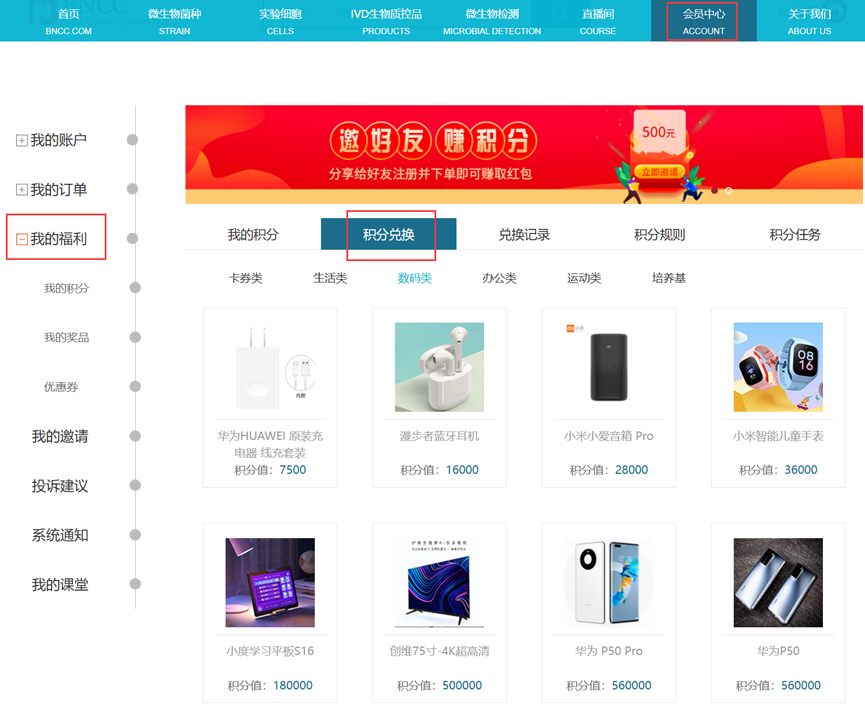Select the 办公类 product category
Viewport: 865px width, 723px height.
coord(499,278)
